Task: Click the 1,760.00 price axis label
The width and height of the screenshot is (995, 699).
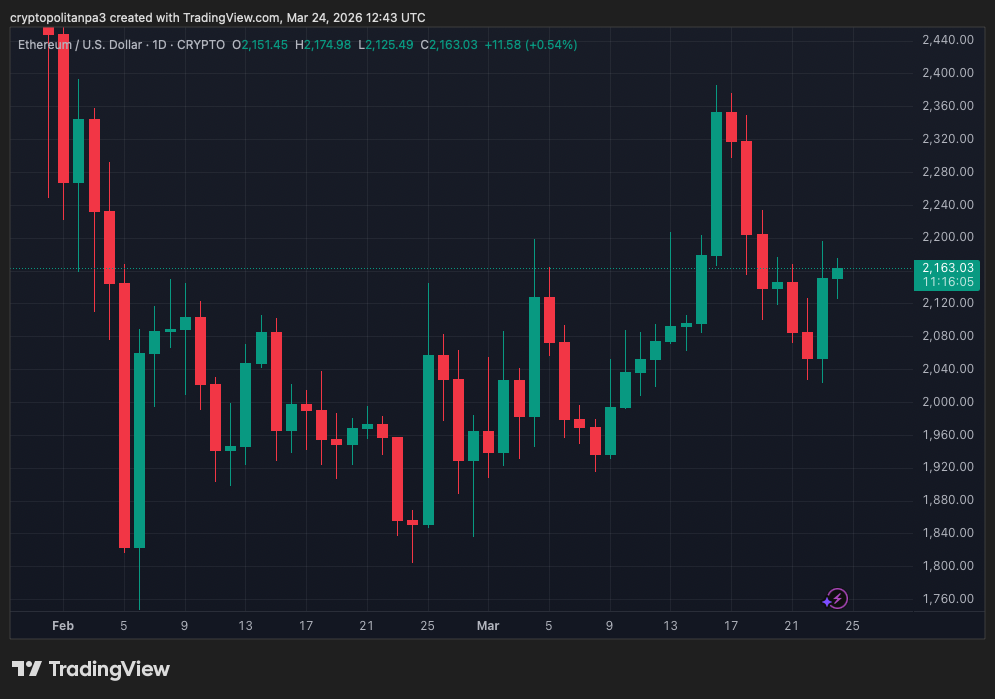Action: (x=946, y=599)
